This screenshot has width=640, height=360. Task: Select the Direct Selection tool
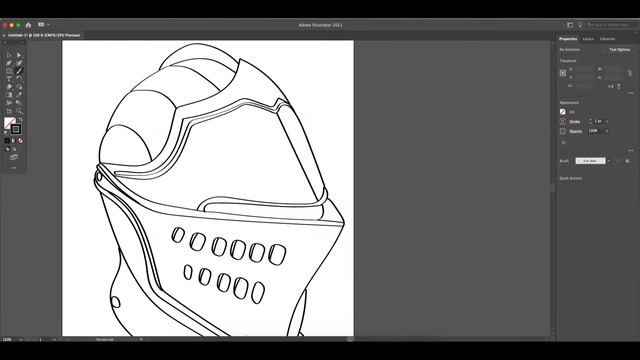point(19,55)
